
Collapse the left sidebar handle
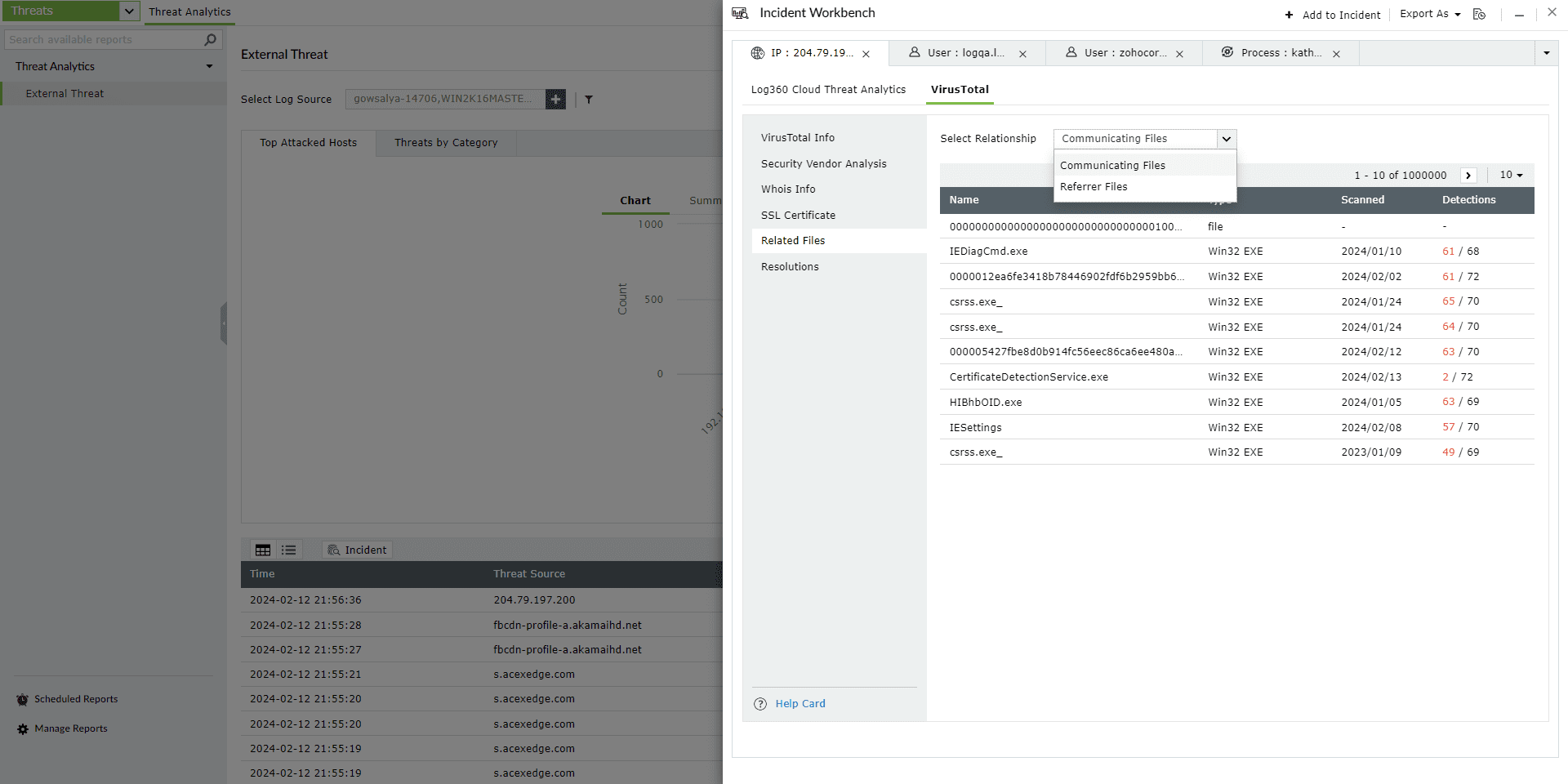pos(223,323)
